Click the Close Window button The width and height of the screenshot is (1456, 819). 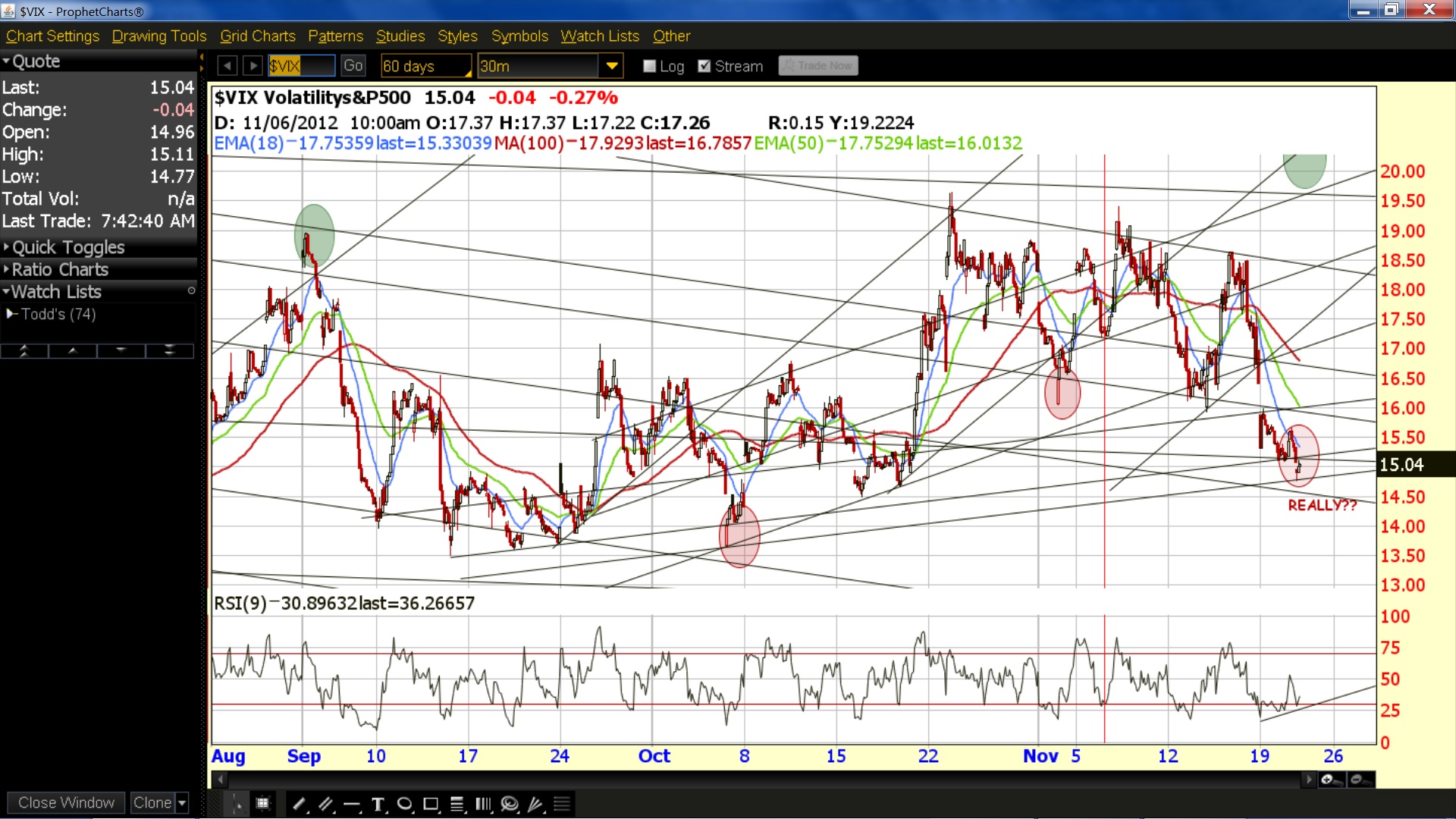(66, 802)
